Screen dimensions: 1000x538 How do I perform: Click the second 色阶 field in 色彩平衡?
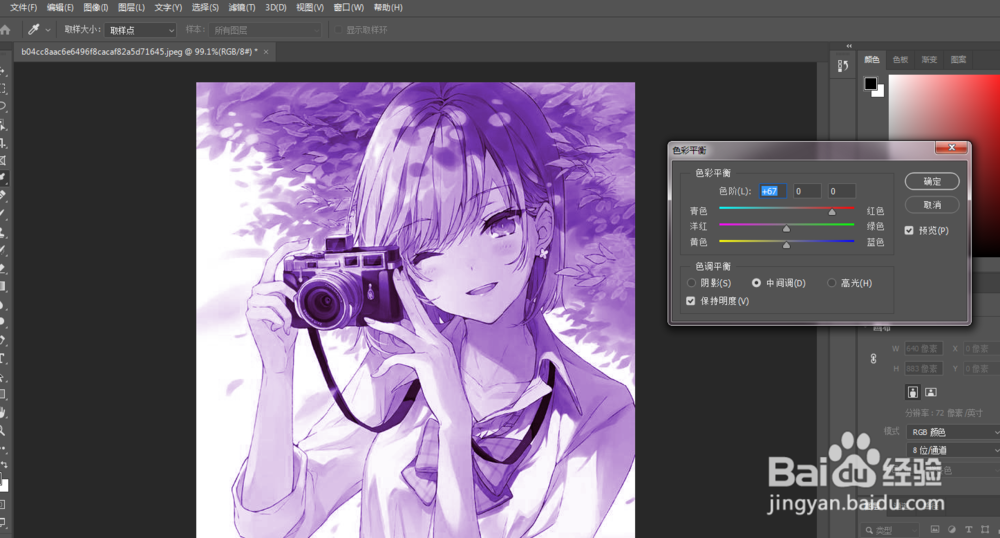click(x=807, y=191)
